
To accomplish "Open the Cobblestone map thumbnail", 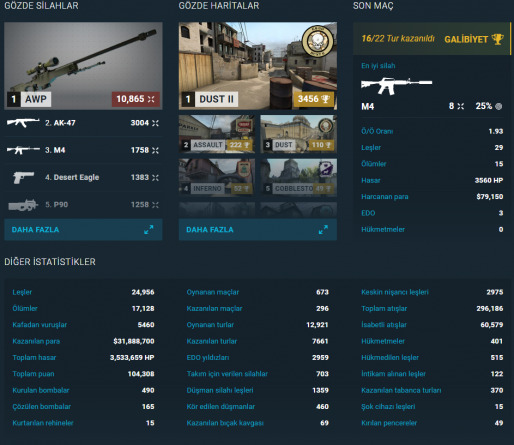I will (298, 177).
